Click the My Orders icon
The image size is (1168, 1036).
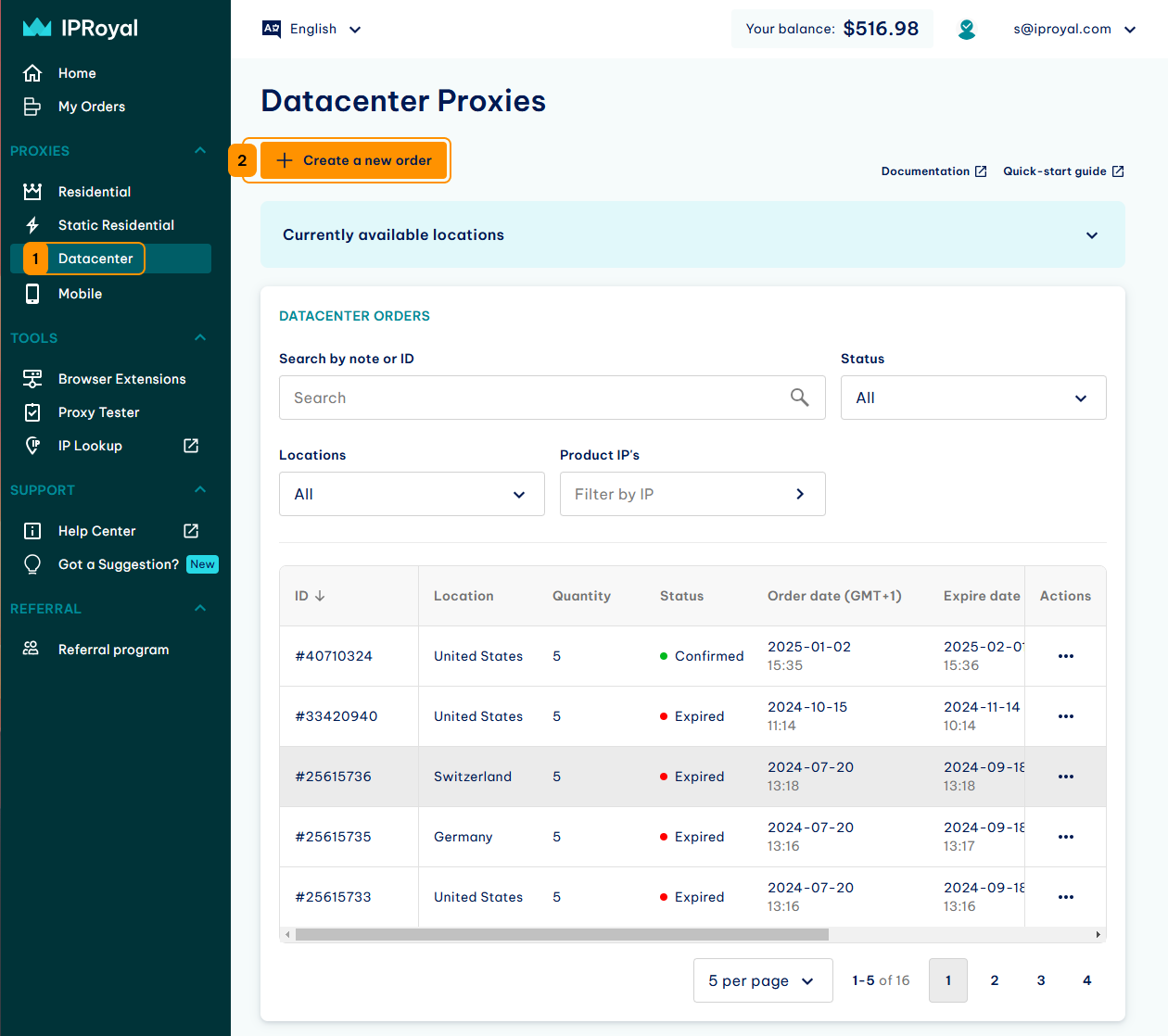pos(32,107)
